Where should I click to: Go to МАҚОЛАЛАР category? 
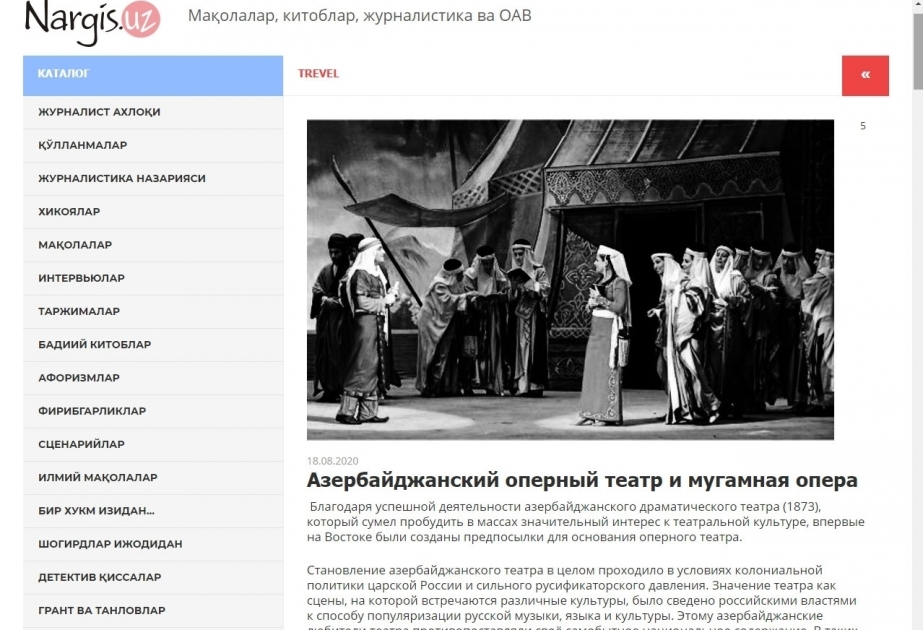point(153,245)
